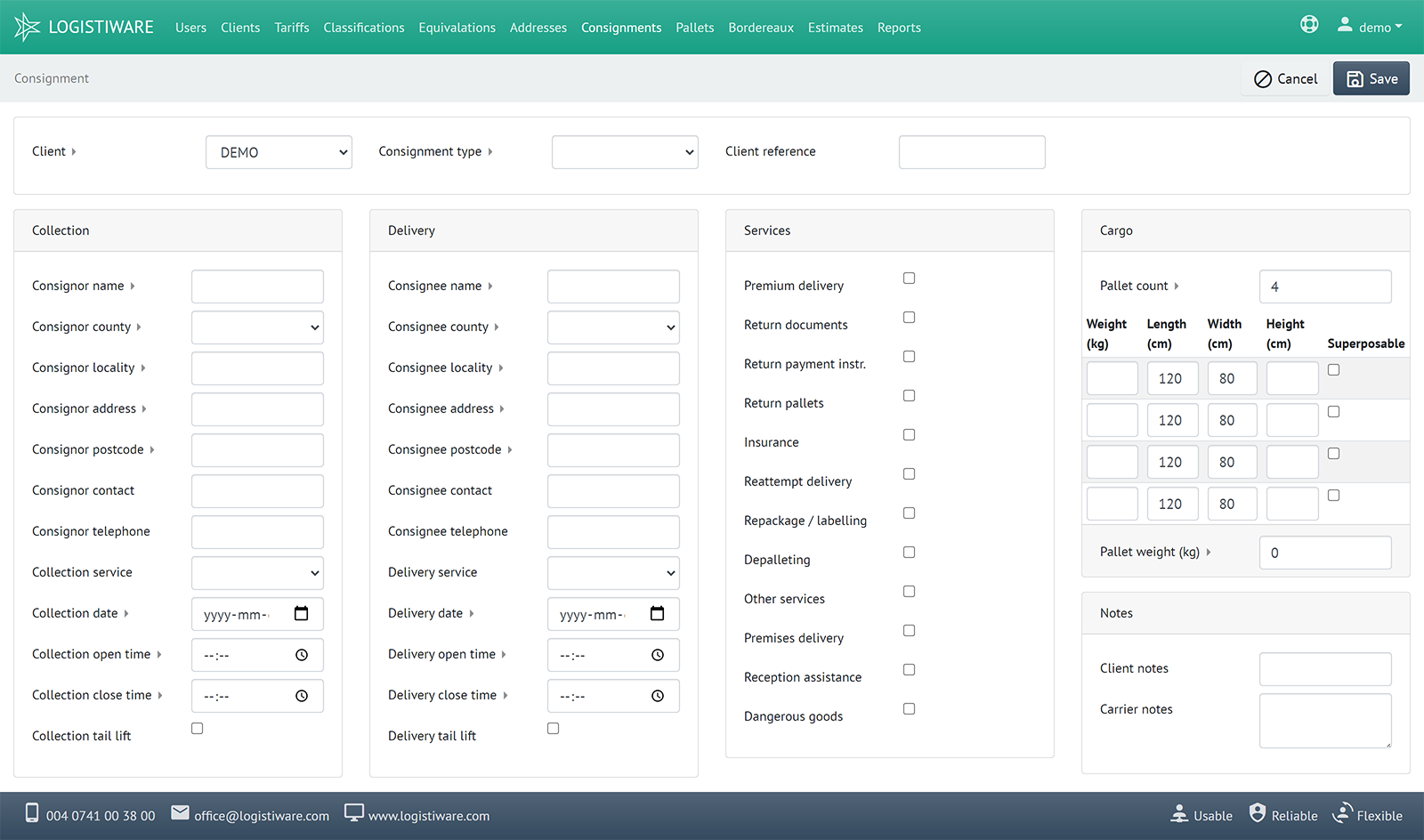The image size is (1424, 840).
Task: Click the Cancel button
Action: pyautogui.click(x=1285, y=79)
